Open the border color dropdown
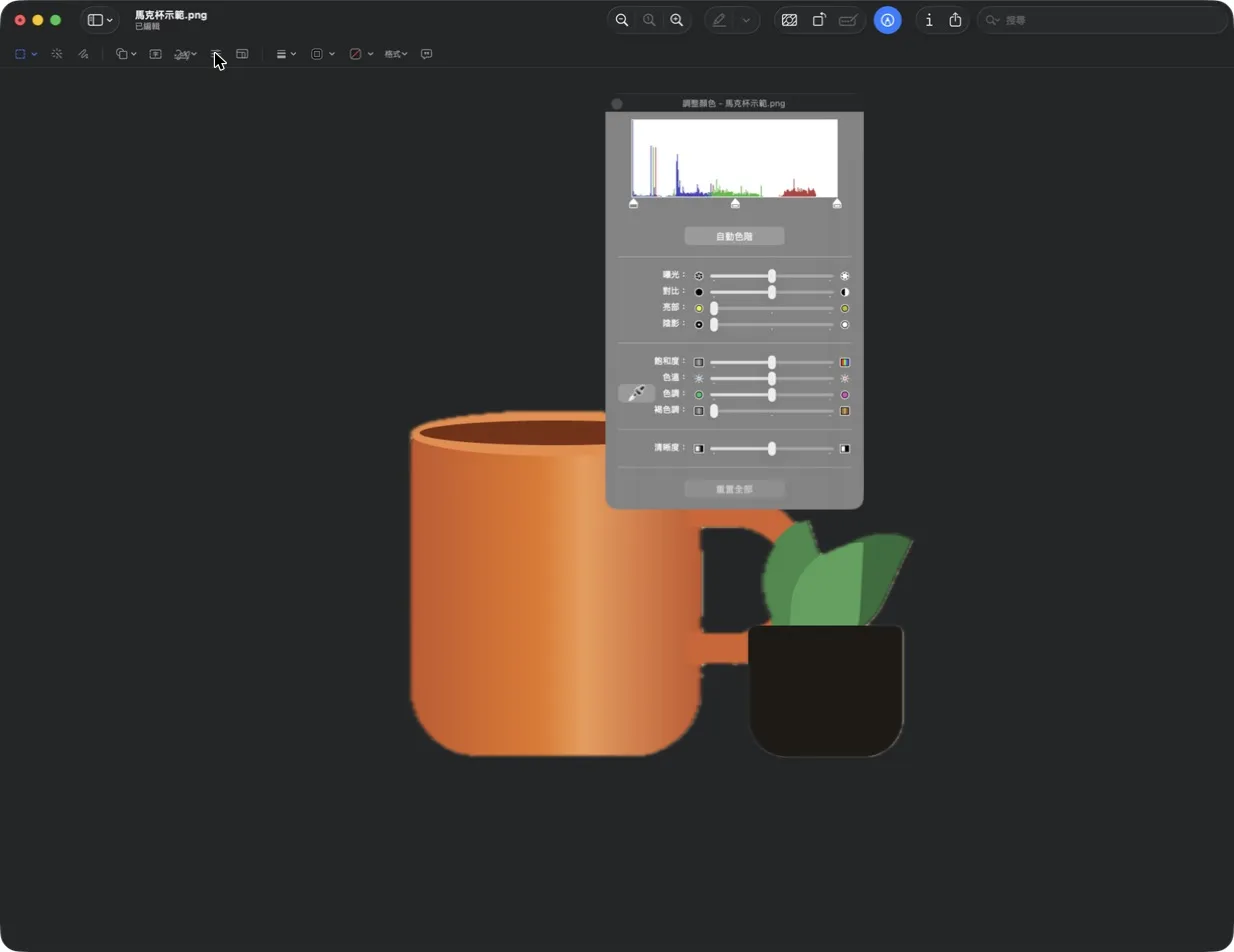 pos(322,54)
